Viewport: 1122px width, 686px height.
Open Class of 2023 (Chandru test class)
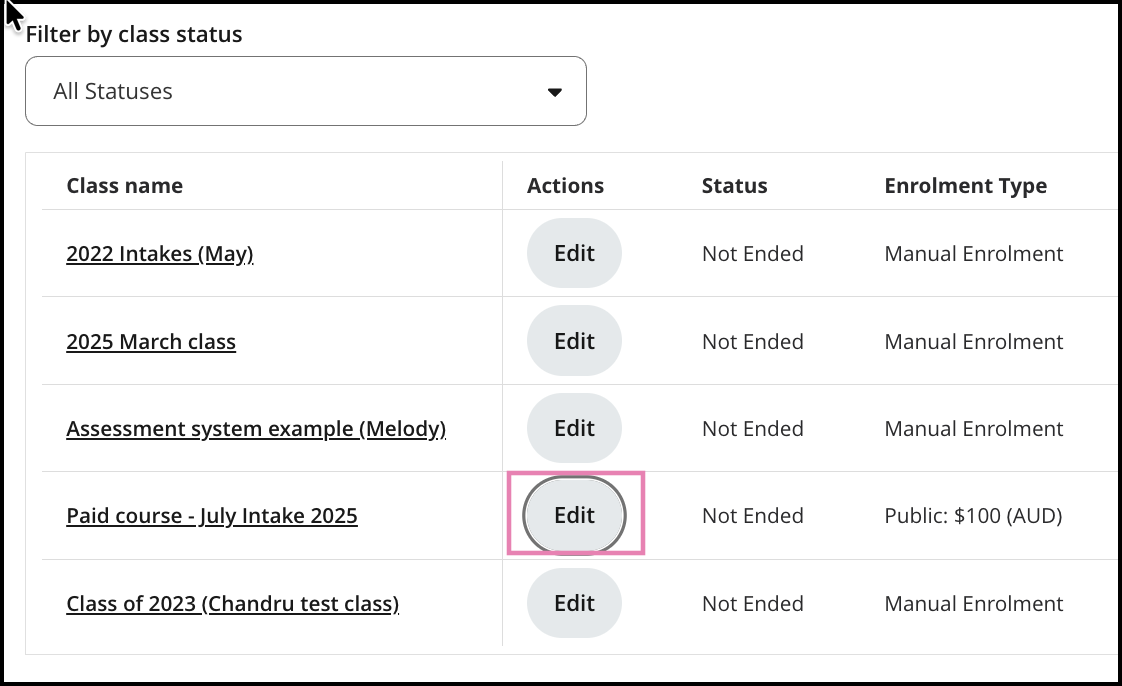pos(233,604)
